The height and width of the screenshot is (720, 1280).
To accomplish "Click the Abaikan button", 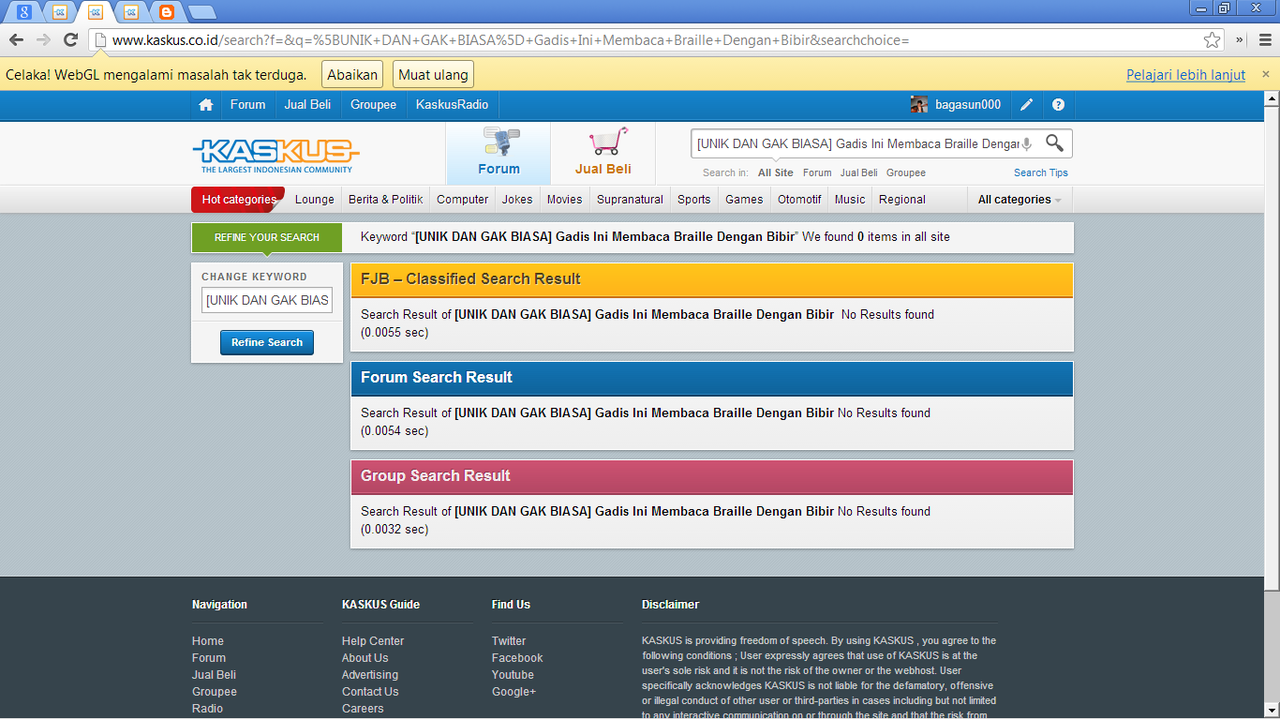I will click(x=353, y=75).
